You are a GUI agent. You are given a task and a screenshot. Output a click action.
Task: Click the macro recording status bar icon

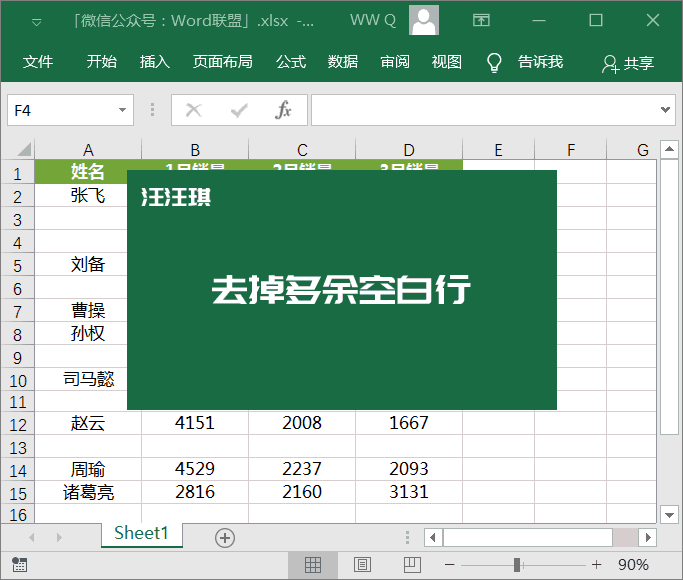pos(19,565)
